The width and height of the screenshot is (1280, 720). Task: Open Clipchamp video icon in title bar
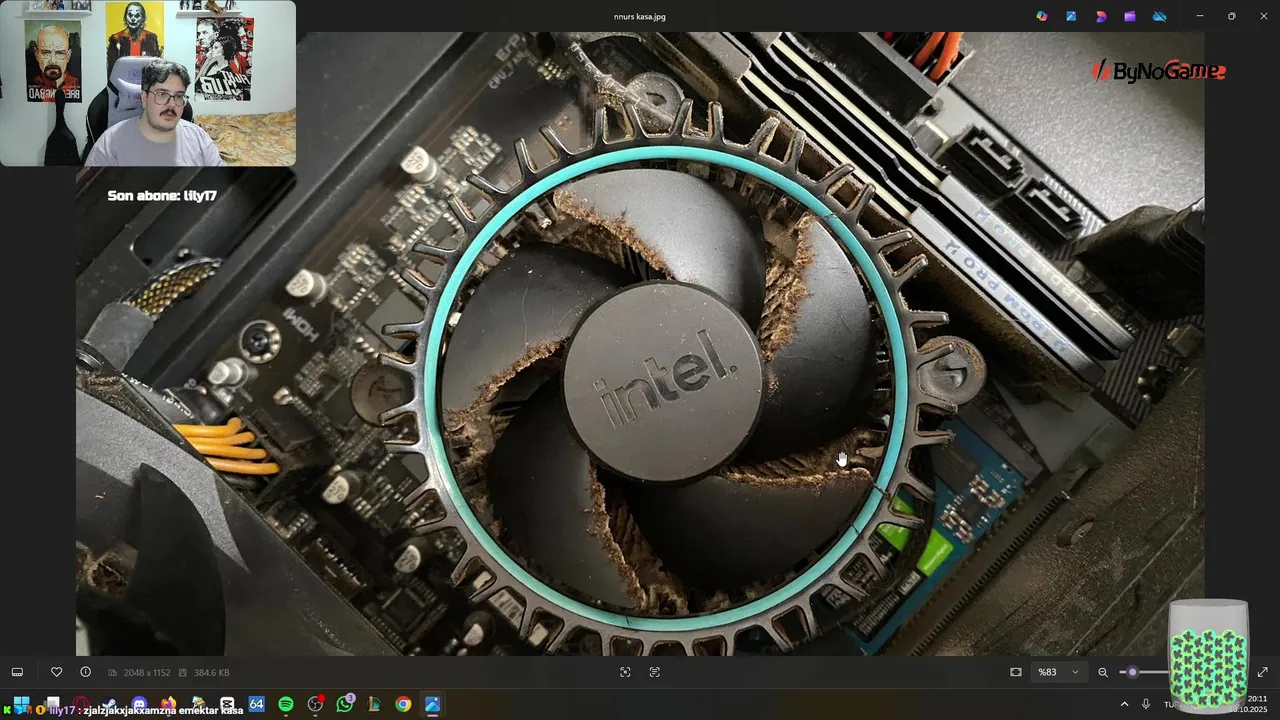pyautogui.click(x=1130, y=16)
